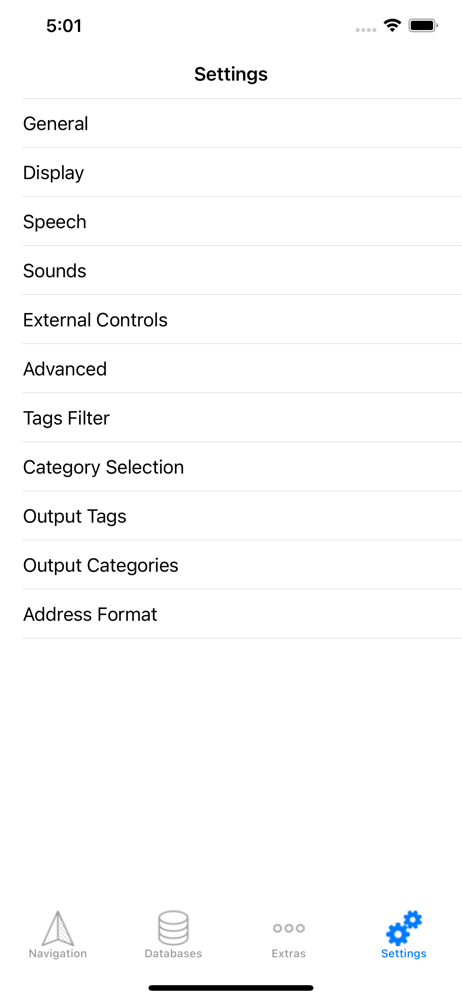
Task: Go to Output Categories
Action: click(242, 565)
